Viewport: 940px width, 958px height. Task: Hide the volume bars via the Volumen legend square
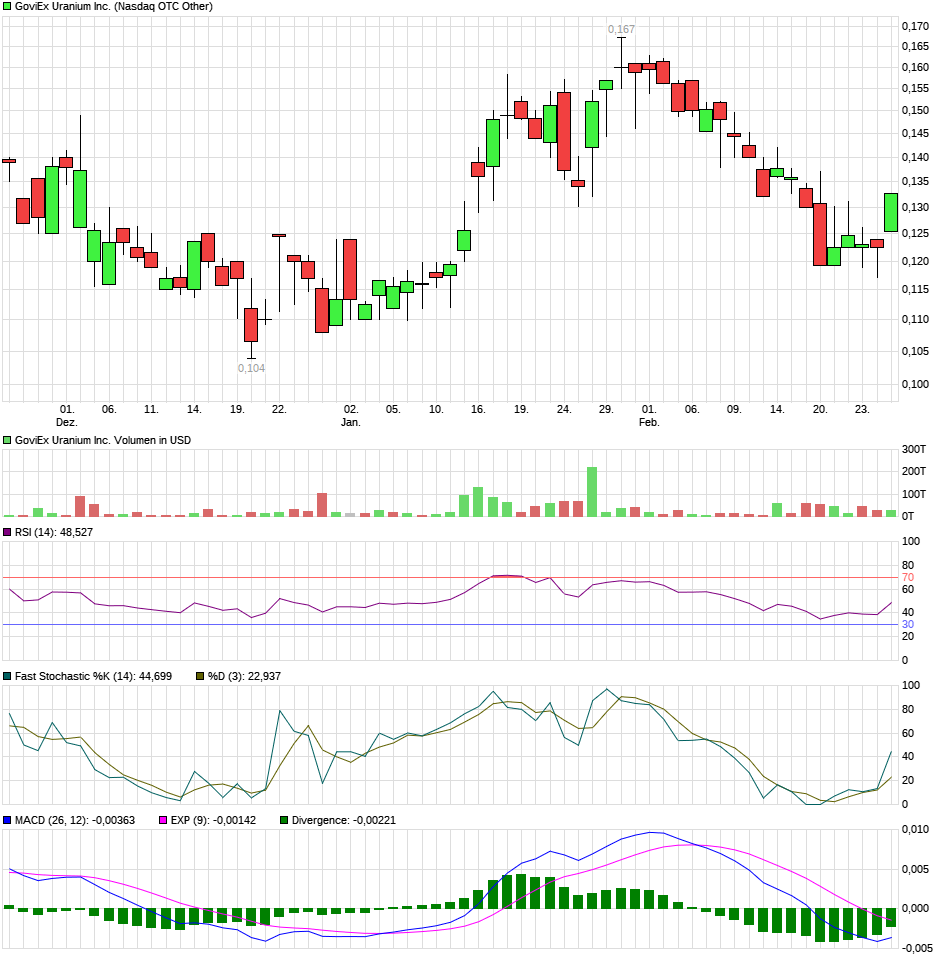point(8,438)
